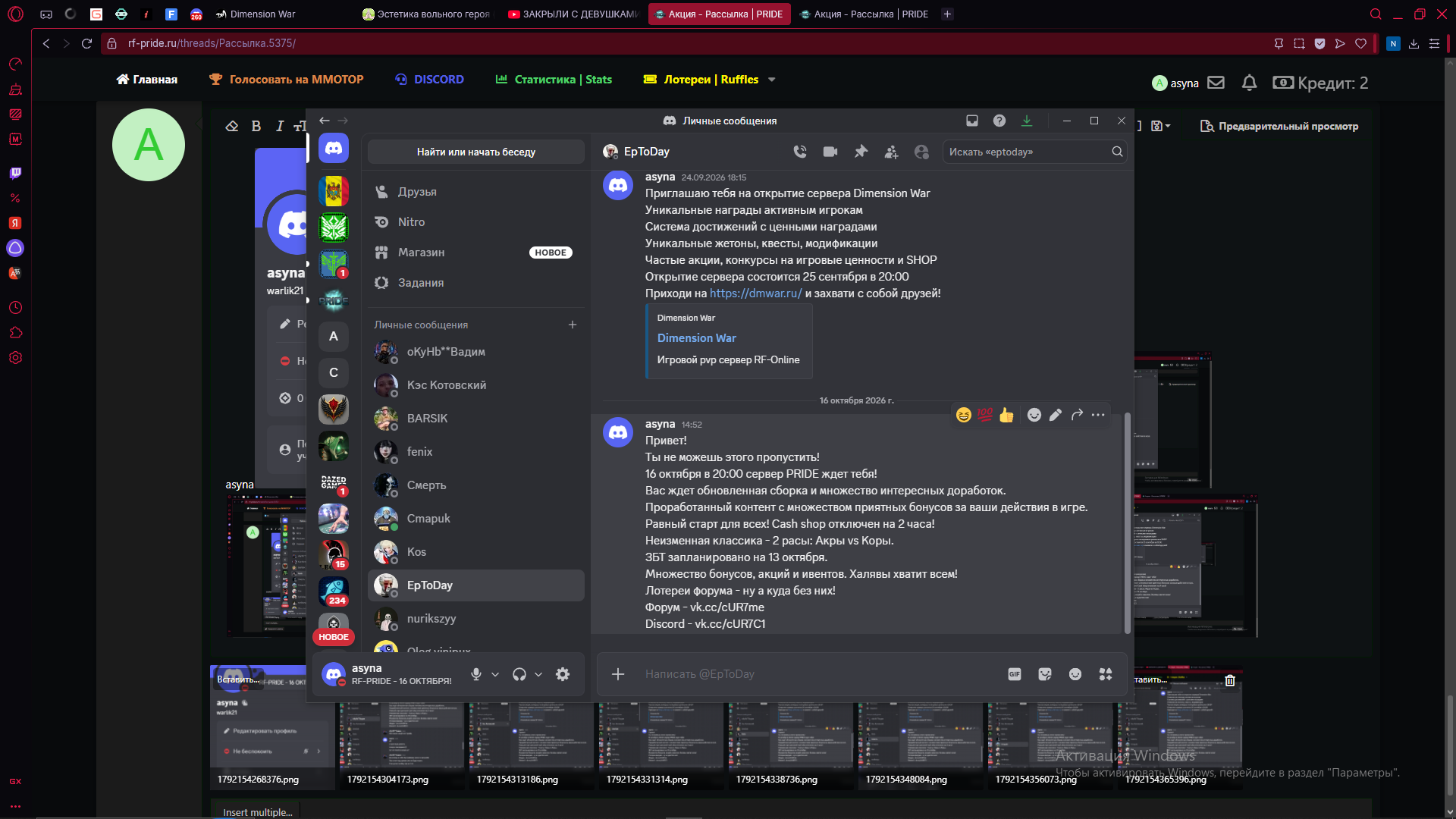Open the https://dmwar.ru/ link in chat

tap(755, 293)
